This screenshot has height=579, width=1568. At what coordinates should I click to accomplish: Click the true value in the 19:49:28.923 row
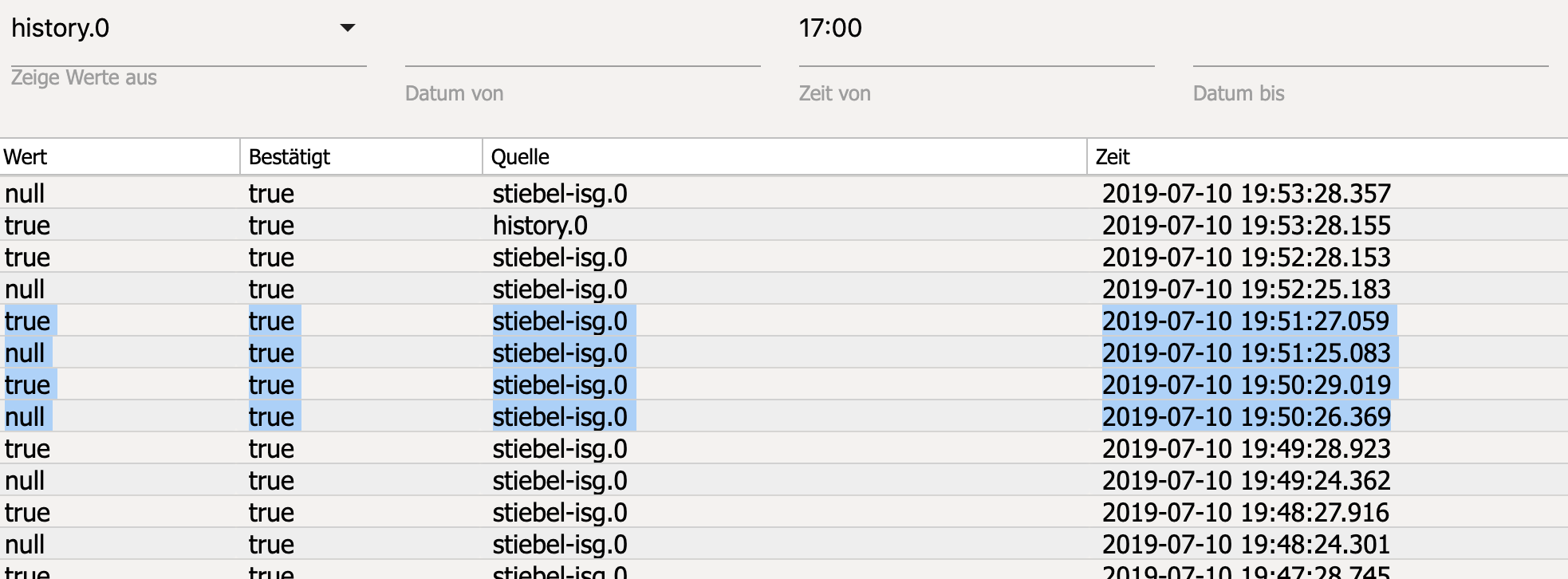[27, 449]
